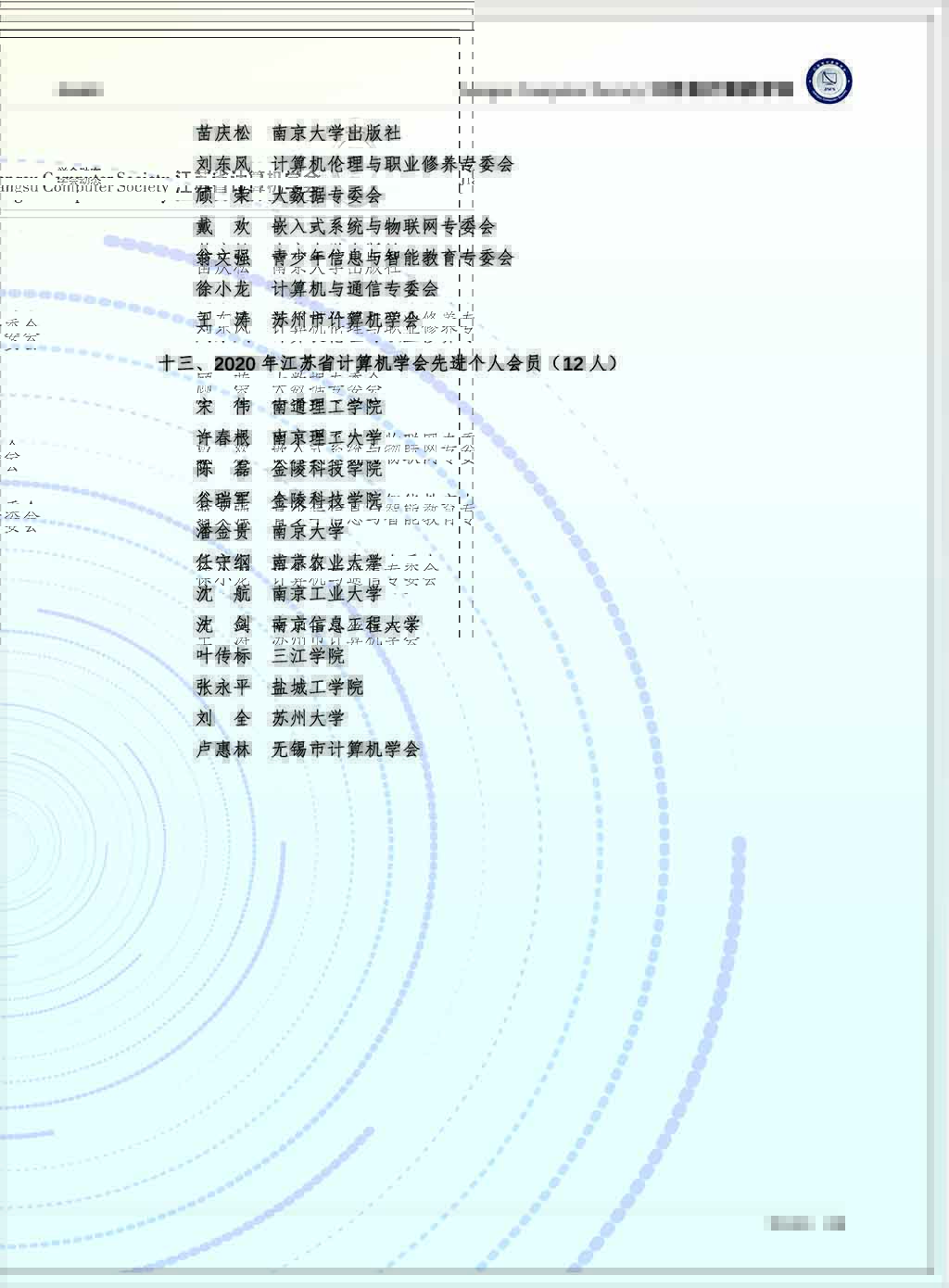This screenshot has width=949, height=1288.
Task: Click the entry 叶传标 三江学院
Action: click(270, 655)
